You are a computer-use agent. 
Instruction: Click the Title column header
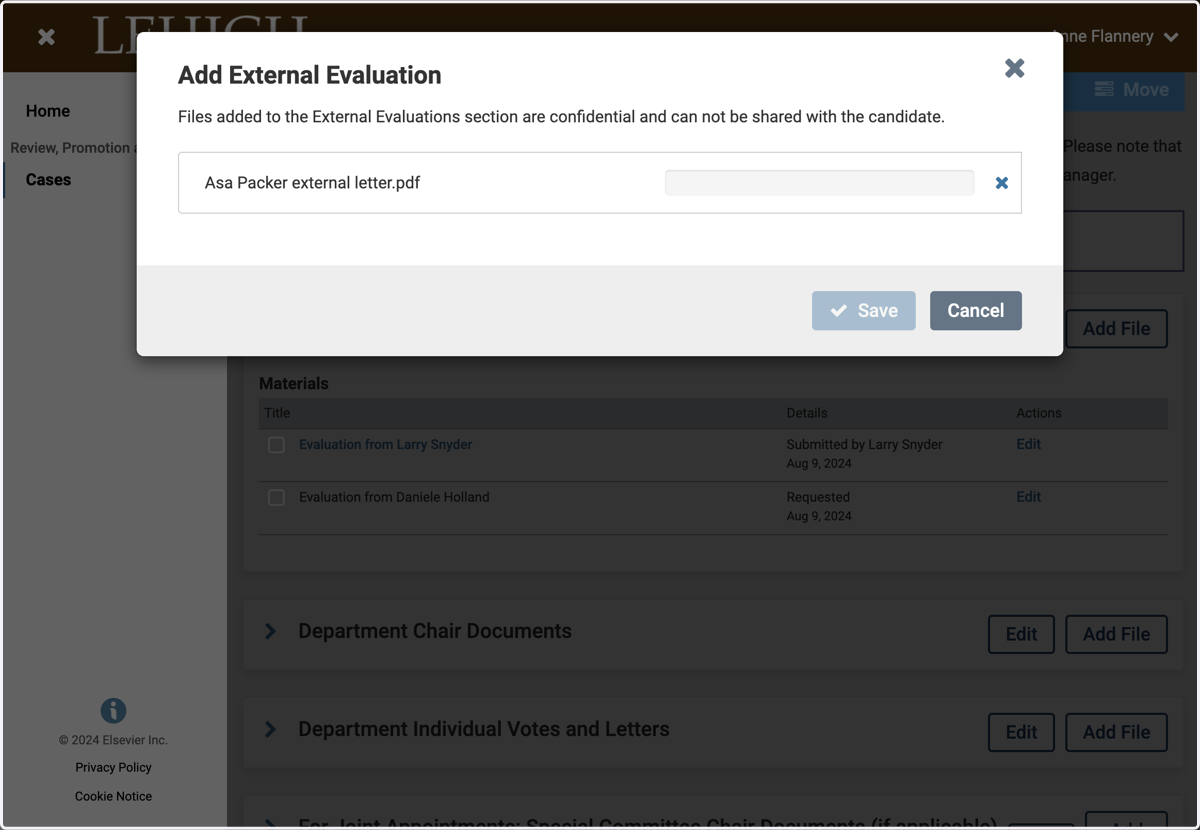point(277,413)
